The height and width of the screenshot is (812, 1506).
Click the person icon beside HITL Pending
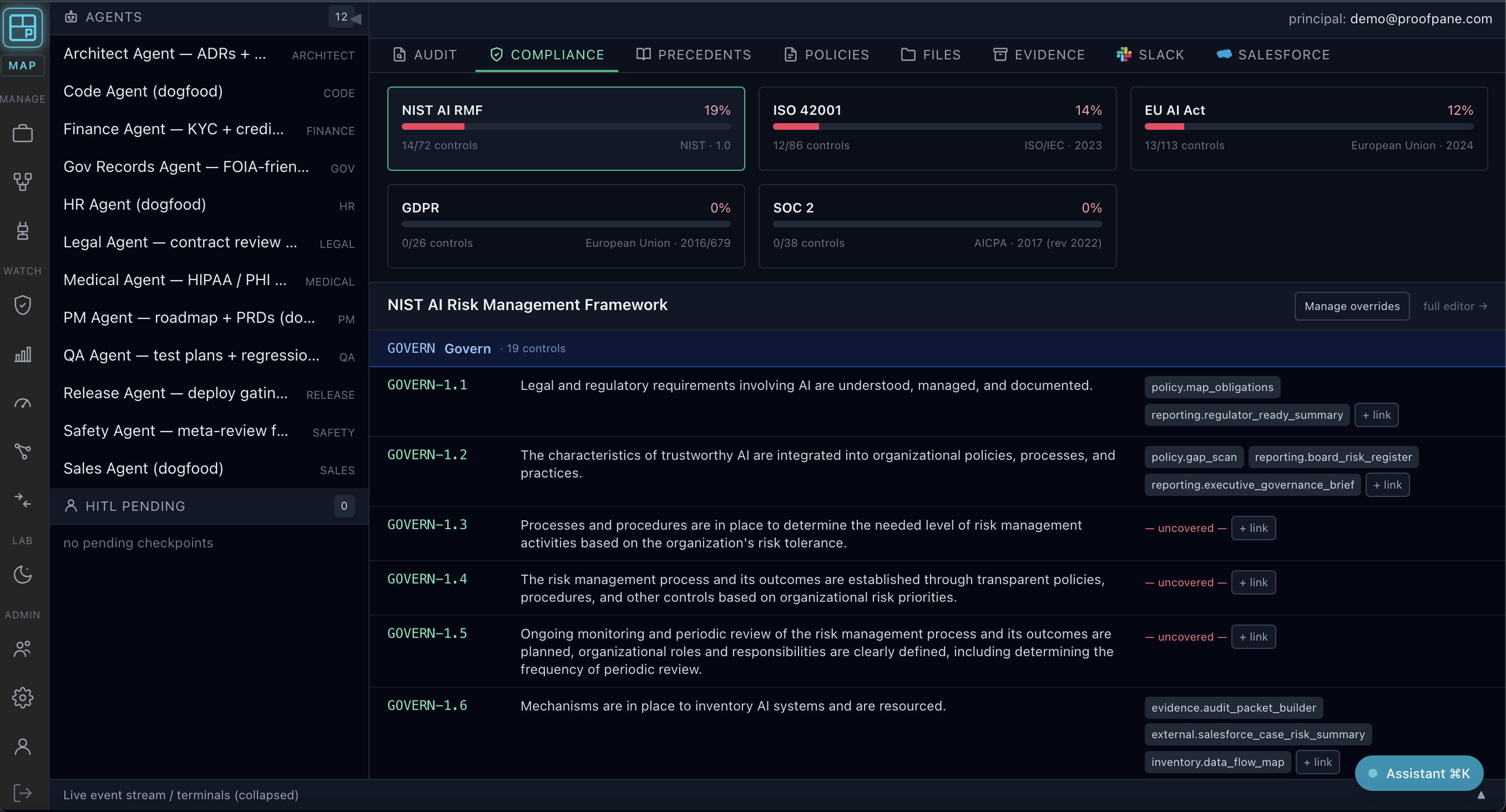pos(70,506)
